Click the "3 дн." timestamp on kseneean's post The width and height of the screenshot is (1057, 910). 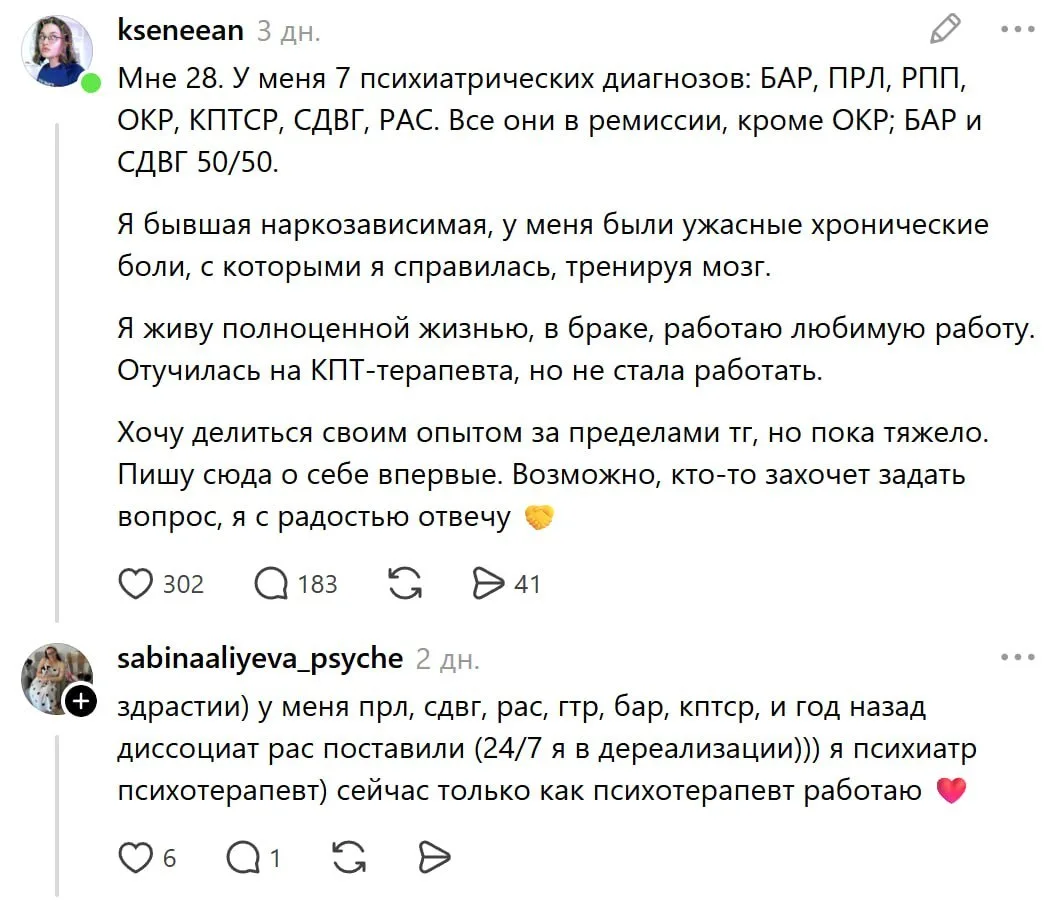pyautogui.click(x=289, y=31)
